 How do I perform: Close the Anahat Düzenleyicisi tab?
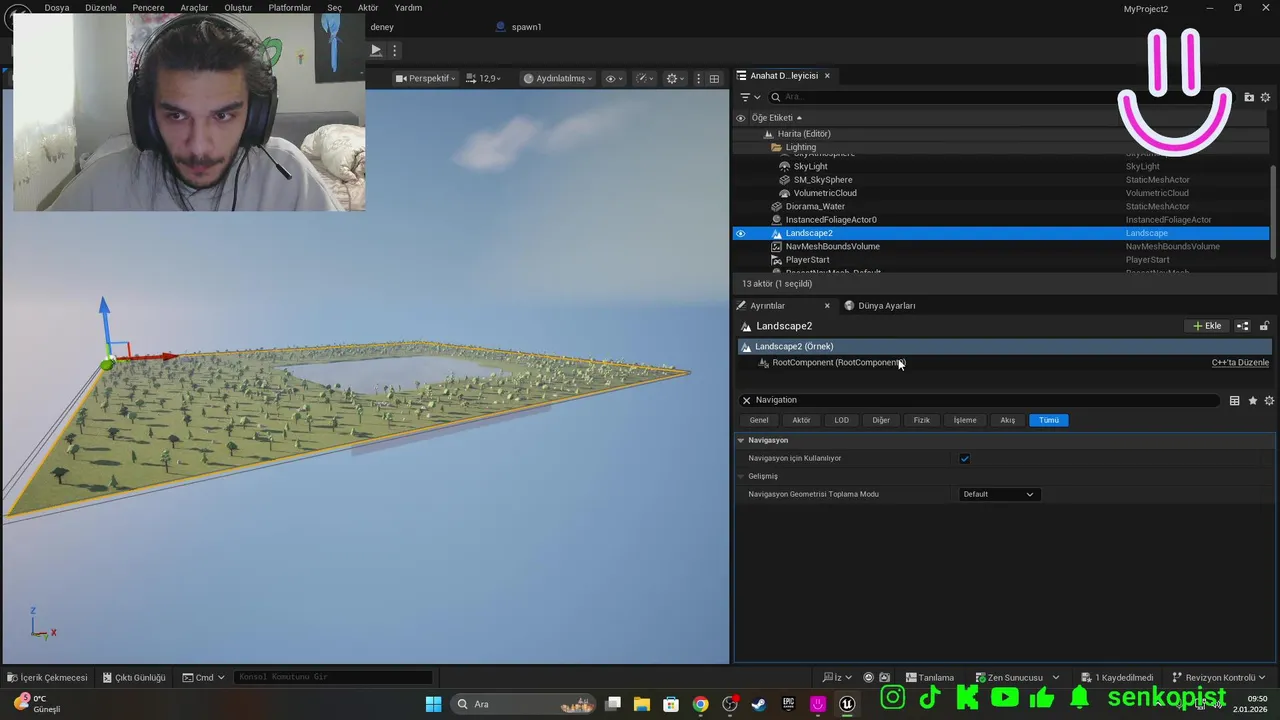[x=827, y=76]
